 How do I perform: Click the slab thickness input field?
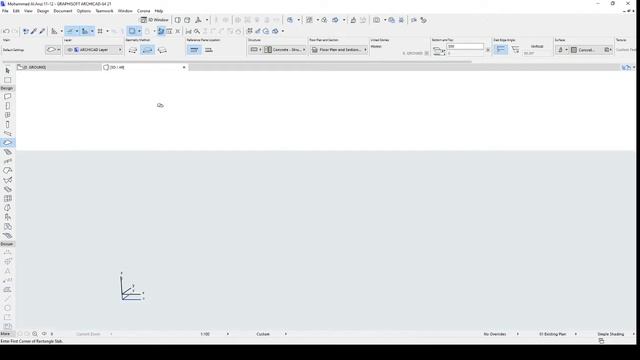click(x=465, y=47)
